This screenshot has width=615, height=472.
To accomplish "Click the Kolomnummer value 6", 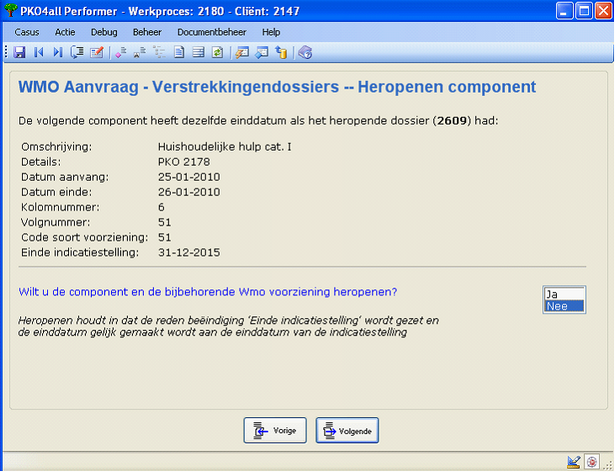I will [161, 207].
